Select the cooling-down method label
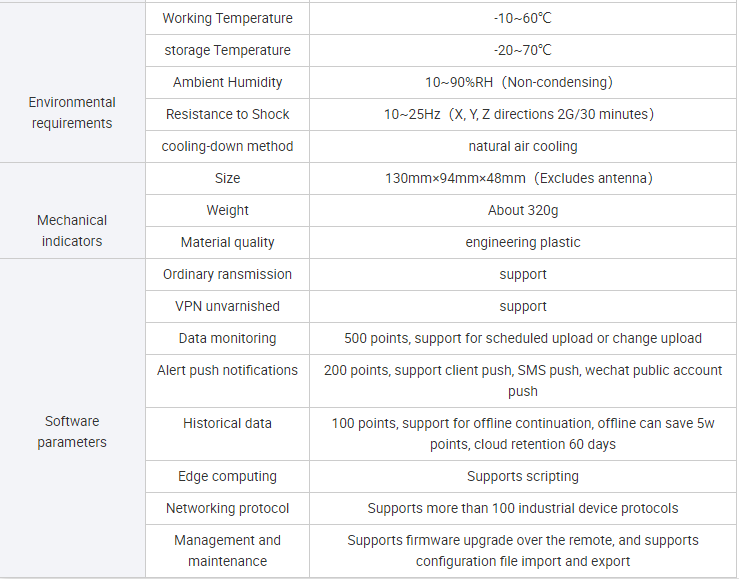Image resolution: width=739 pixels, height=579 pixels. 228,146
